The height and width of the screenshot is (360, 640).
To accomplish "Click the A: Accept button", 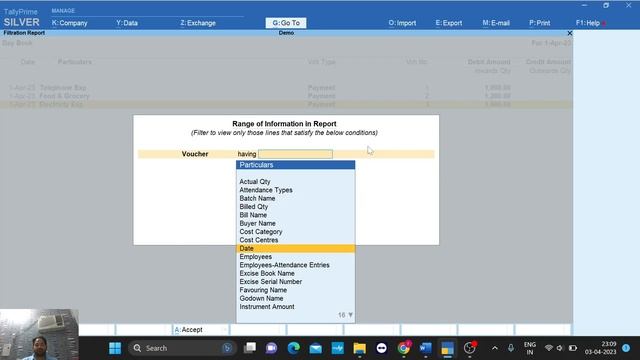I will [x=200, y=330].
